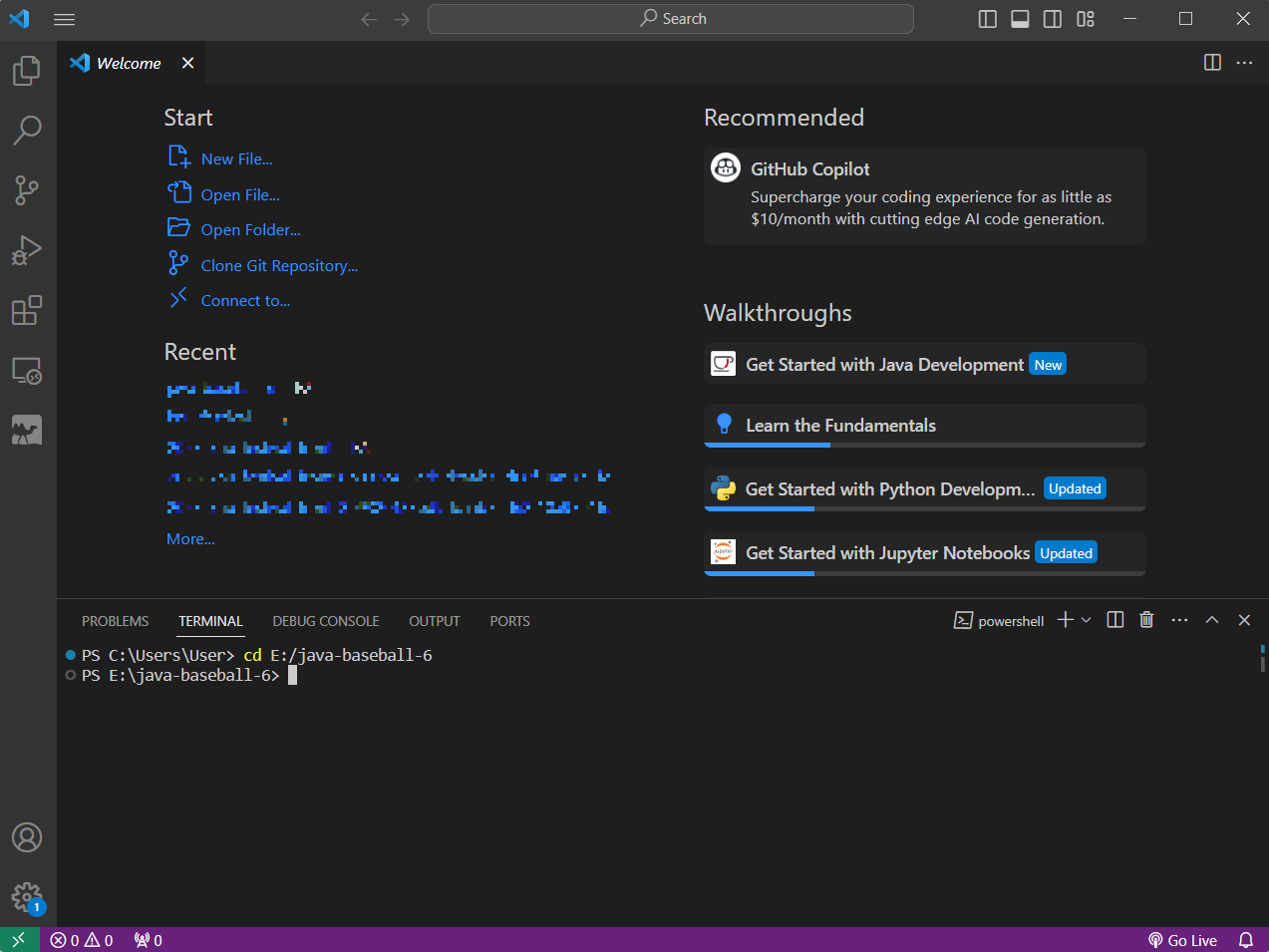The height and width of the screenshot is (952, 1269).
Task: Expand the terminal launch profile dropdown
Action: click(x=1087, y=620)
